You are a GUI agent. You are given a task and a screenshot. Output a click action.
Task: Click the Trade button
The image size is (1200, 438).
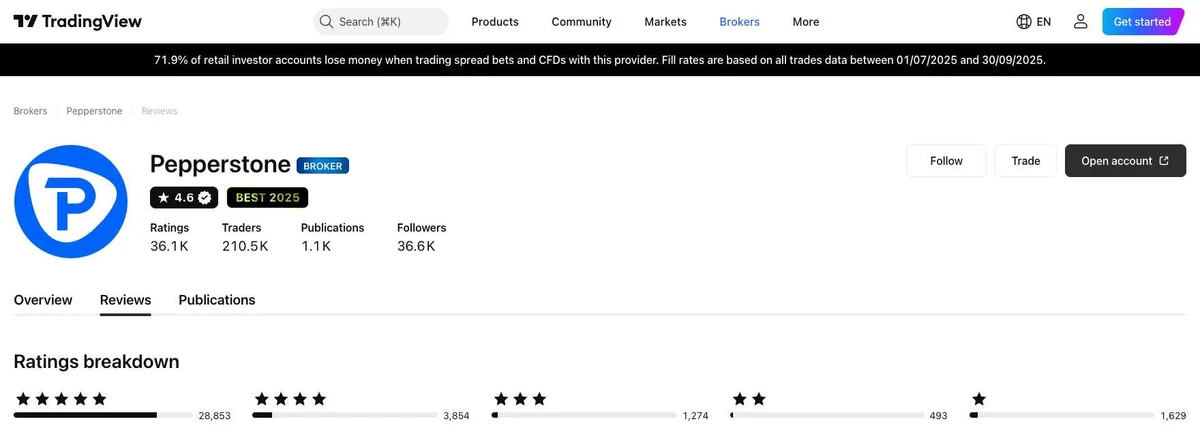[1026, 161]
